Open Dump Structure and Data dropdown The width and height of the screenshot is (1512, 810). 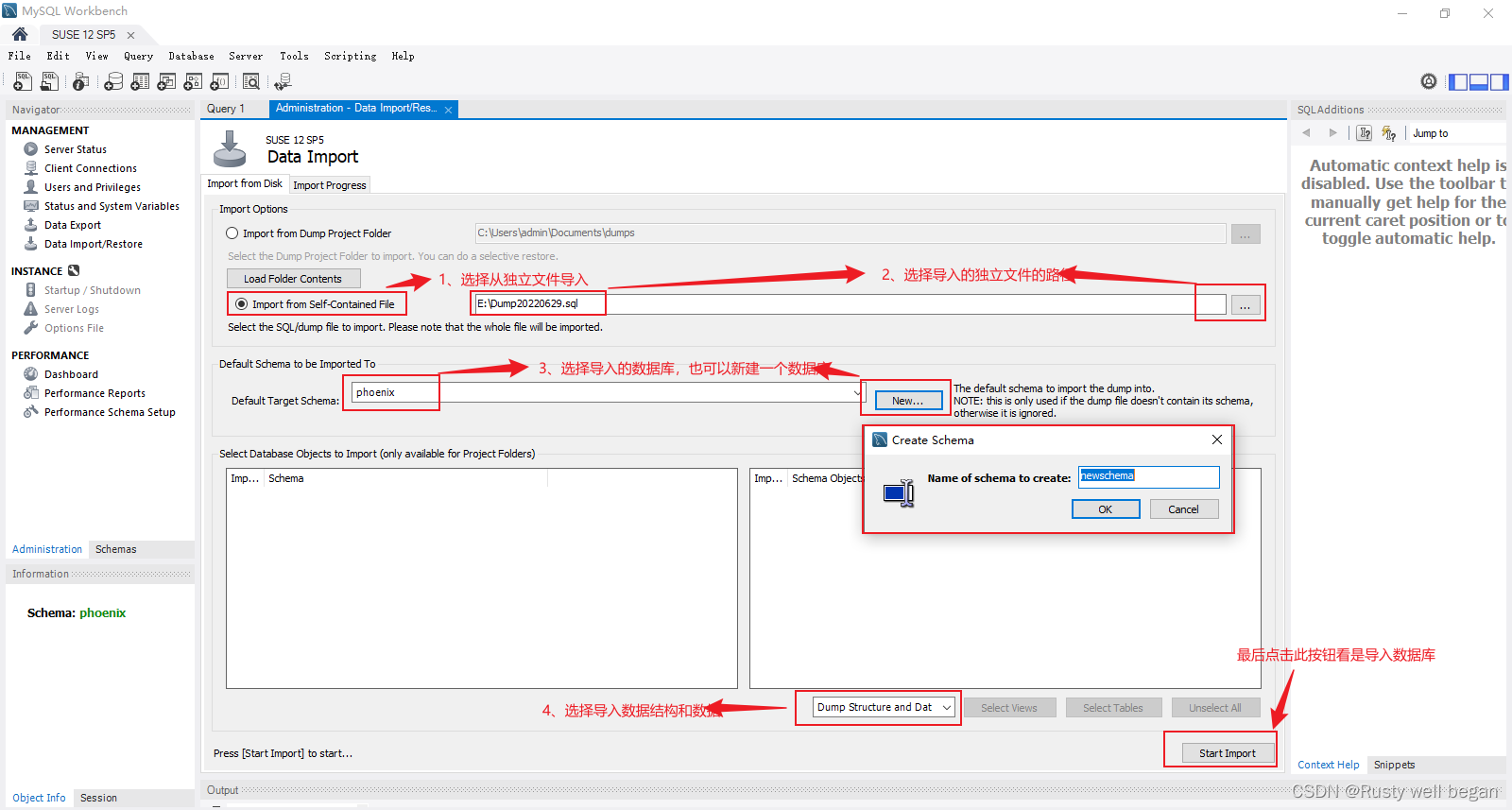click(947, 707)
